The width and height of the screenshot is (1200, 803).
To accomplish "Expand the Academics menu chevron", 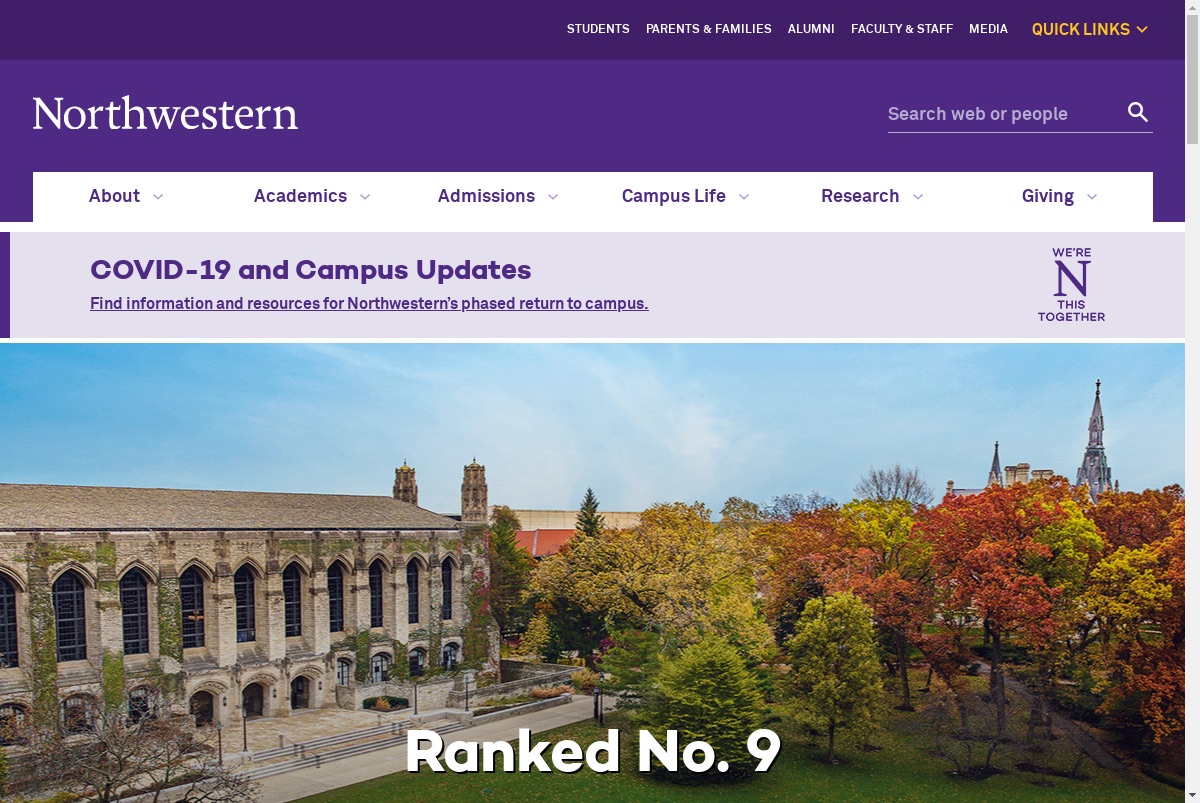I will click(365, 197).
